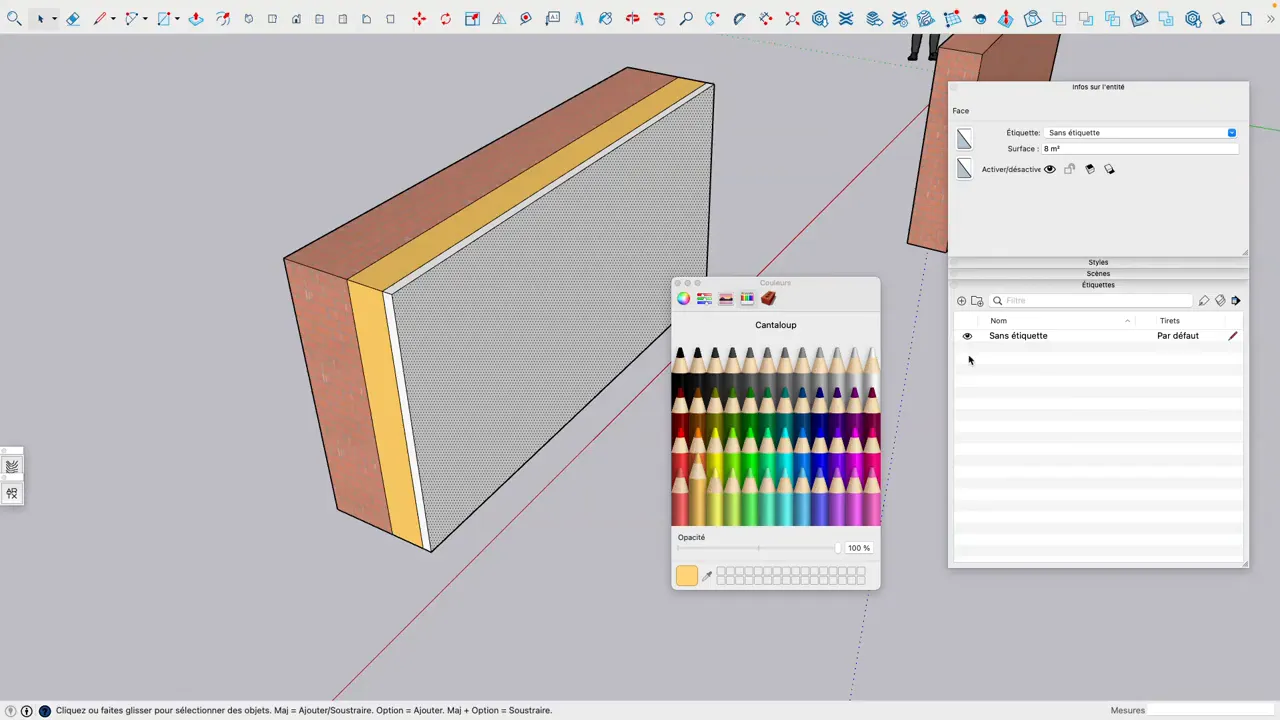Toggle the lock icon in entity info panel
Image resolution: width=1280 pixels, height=720 pixels.
pos(1069,169)
